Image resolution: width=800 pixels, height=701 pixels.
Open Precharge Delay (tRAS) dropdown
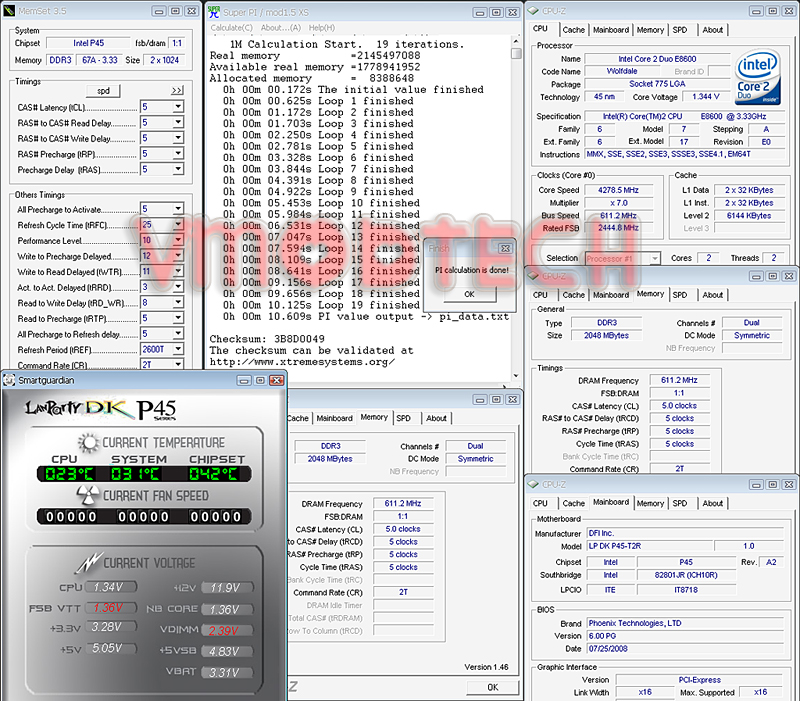[x=178, y=169]
